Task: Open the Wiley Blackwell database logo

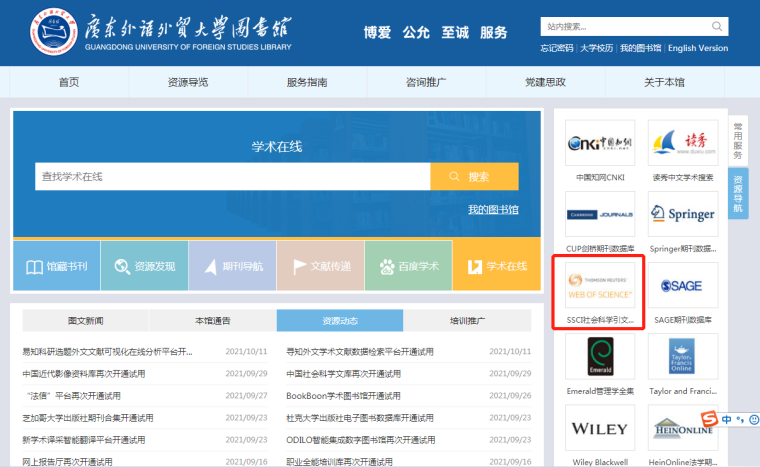Action: (x=599, y=428)
